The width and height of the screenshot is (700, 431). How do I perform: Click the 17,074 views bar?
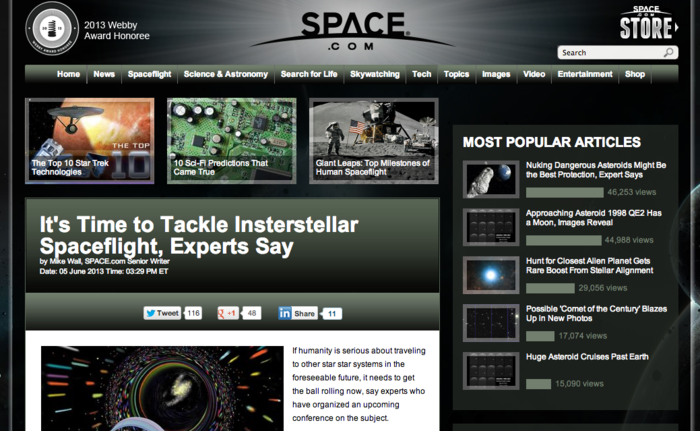[540, 336]
